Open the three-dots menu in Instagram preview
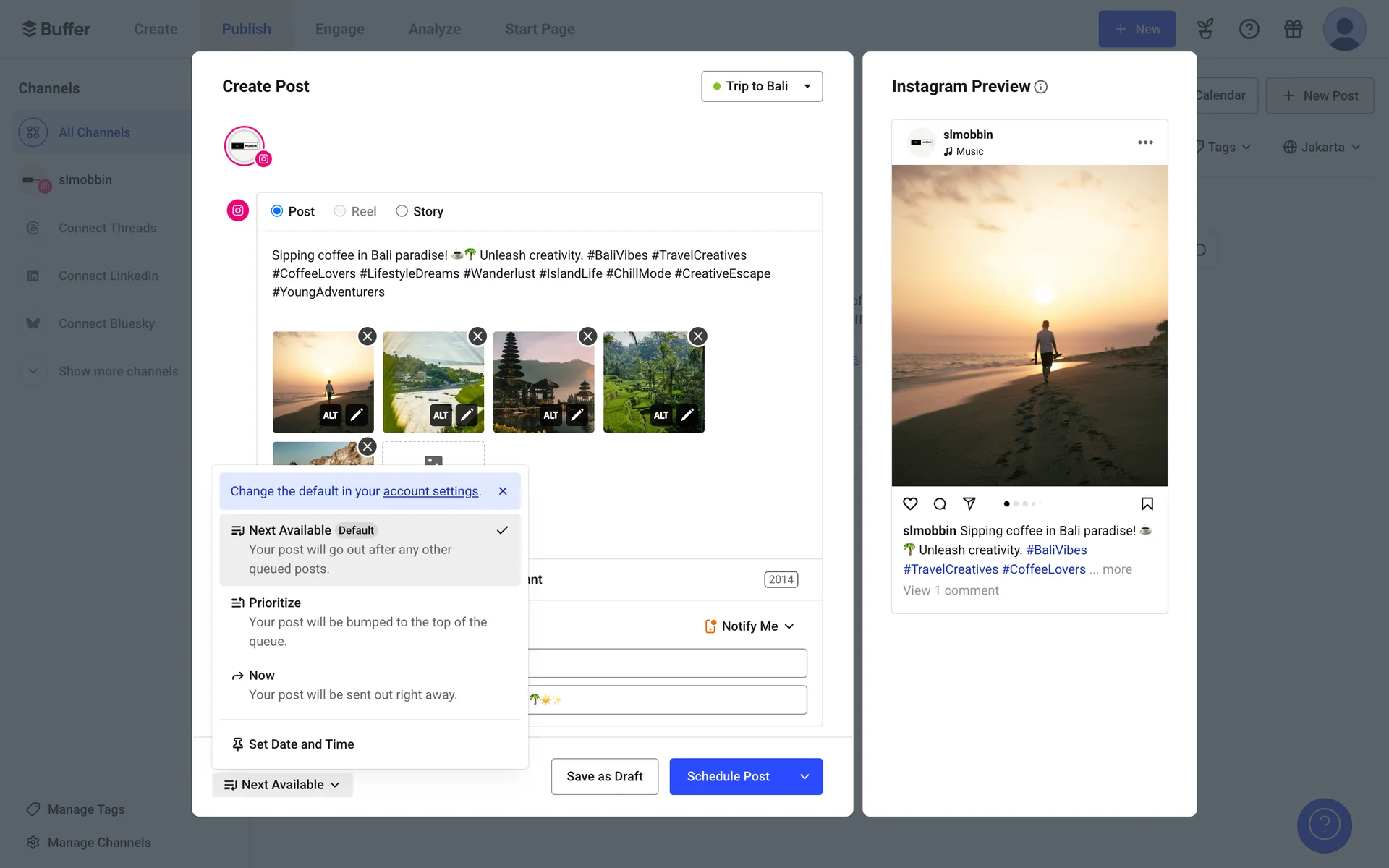The image size is (1389, 868). (x=1144, y=142)
